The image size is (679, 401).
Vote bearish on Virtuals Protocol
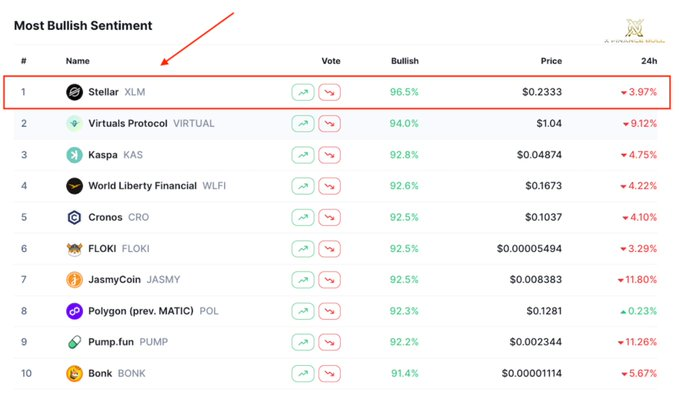[x=329, y=124]
